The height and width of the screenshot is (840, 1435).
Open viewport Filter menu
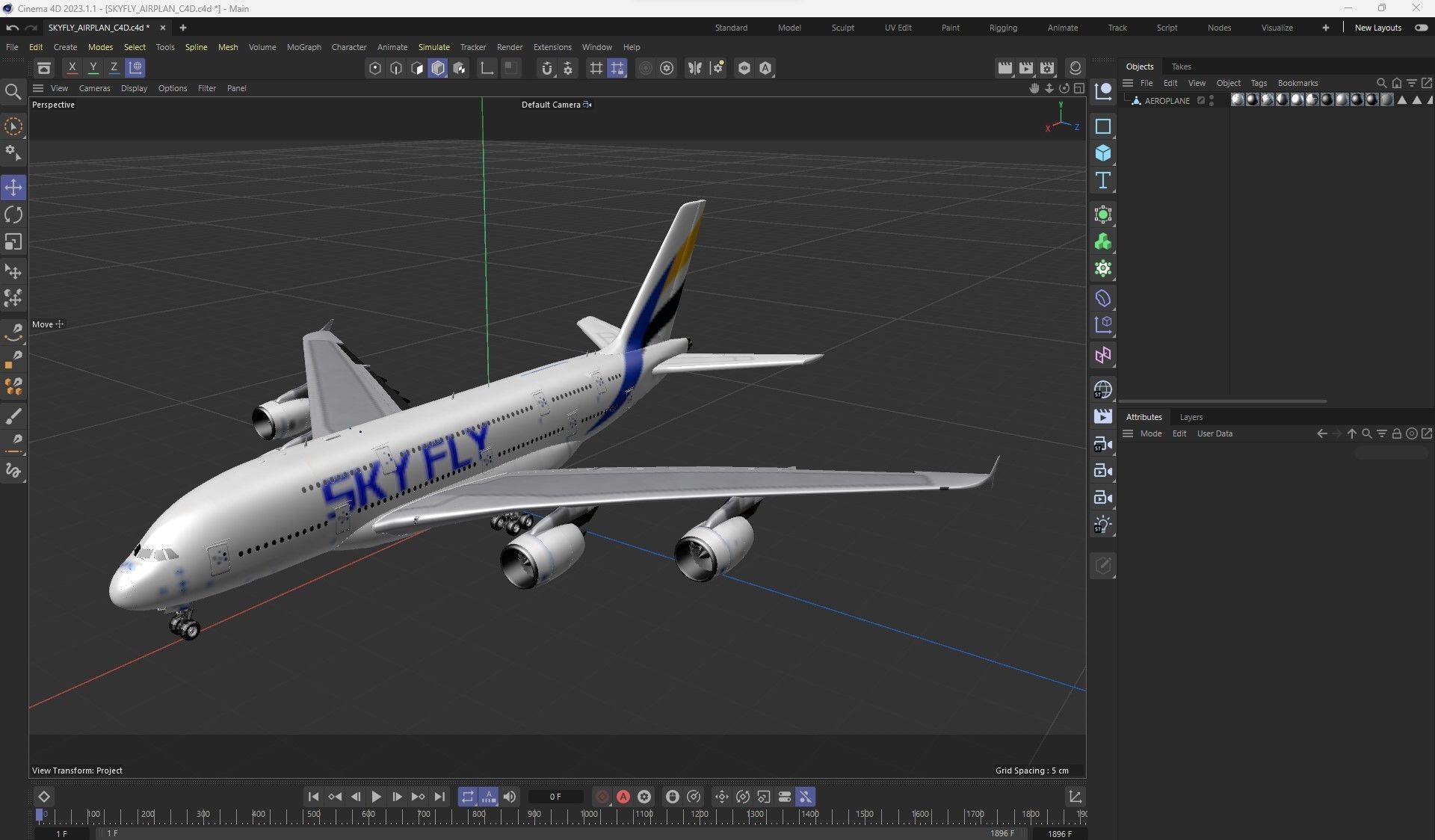(207, 88)
